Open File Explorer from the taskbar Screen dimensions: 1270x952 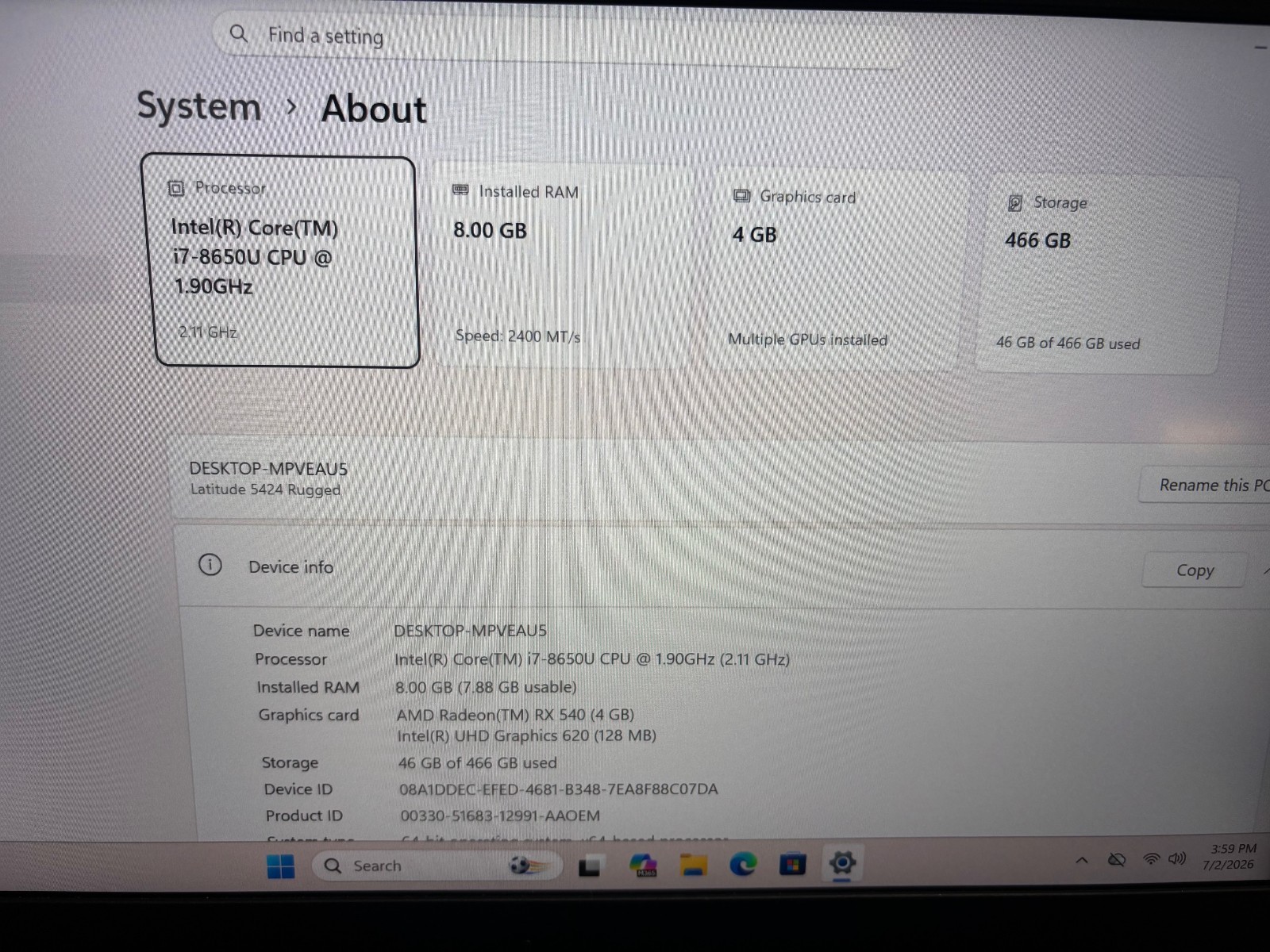(694, 865)
